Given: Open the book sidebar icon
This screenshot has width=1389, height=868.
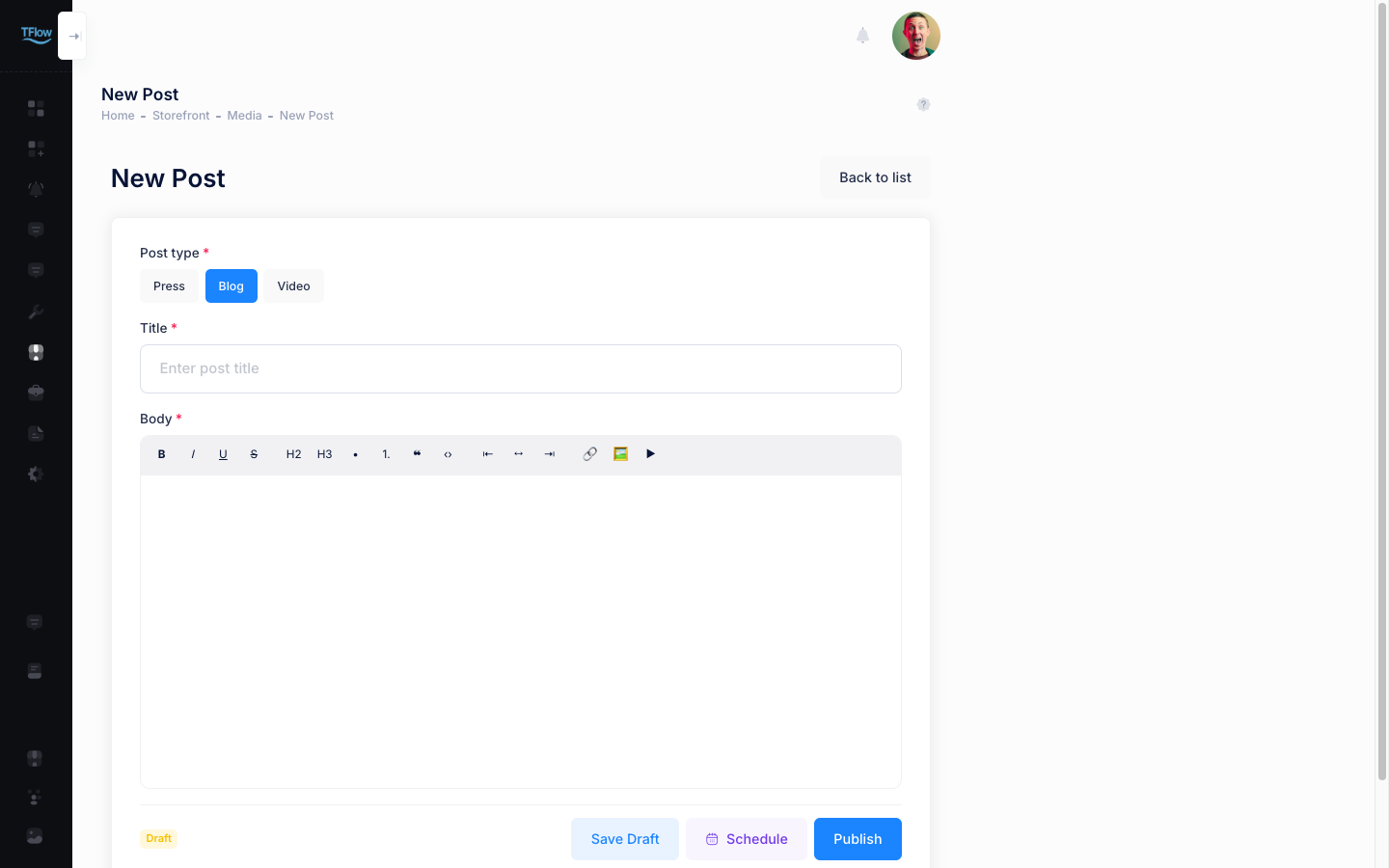Looking at the screenshot, I should (x=35, y=671).
